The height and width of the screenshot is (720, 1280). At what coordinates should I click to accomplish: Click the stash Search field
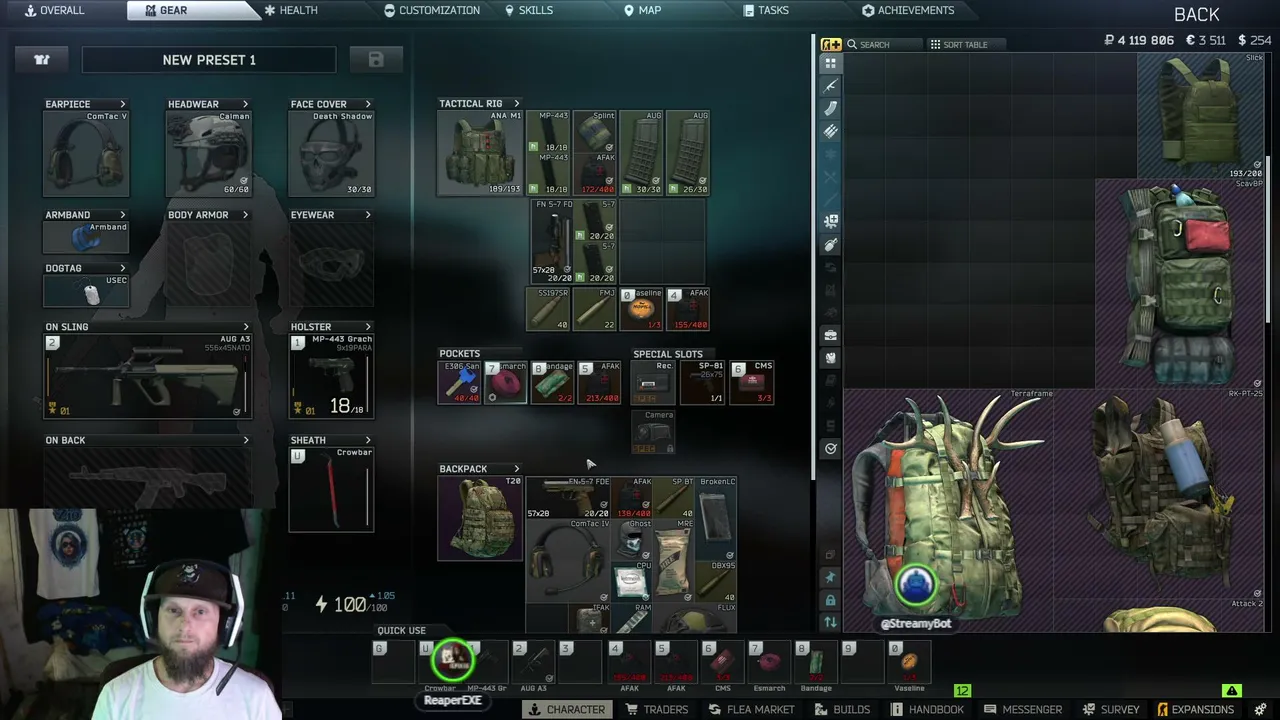(884, 45)
